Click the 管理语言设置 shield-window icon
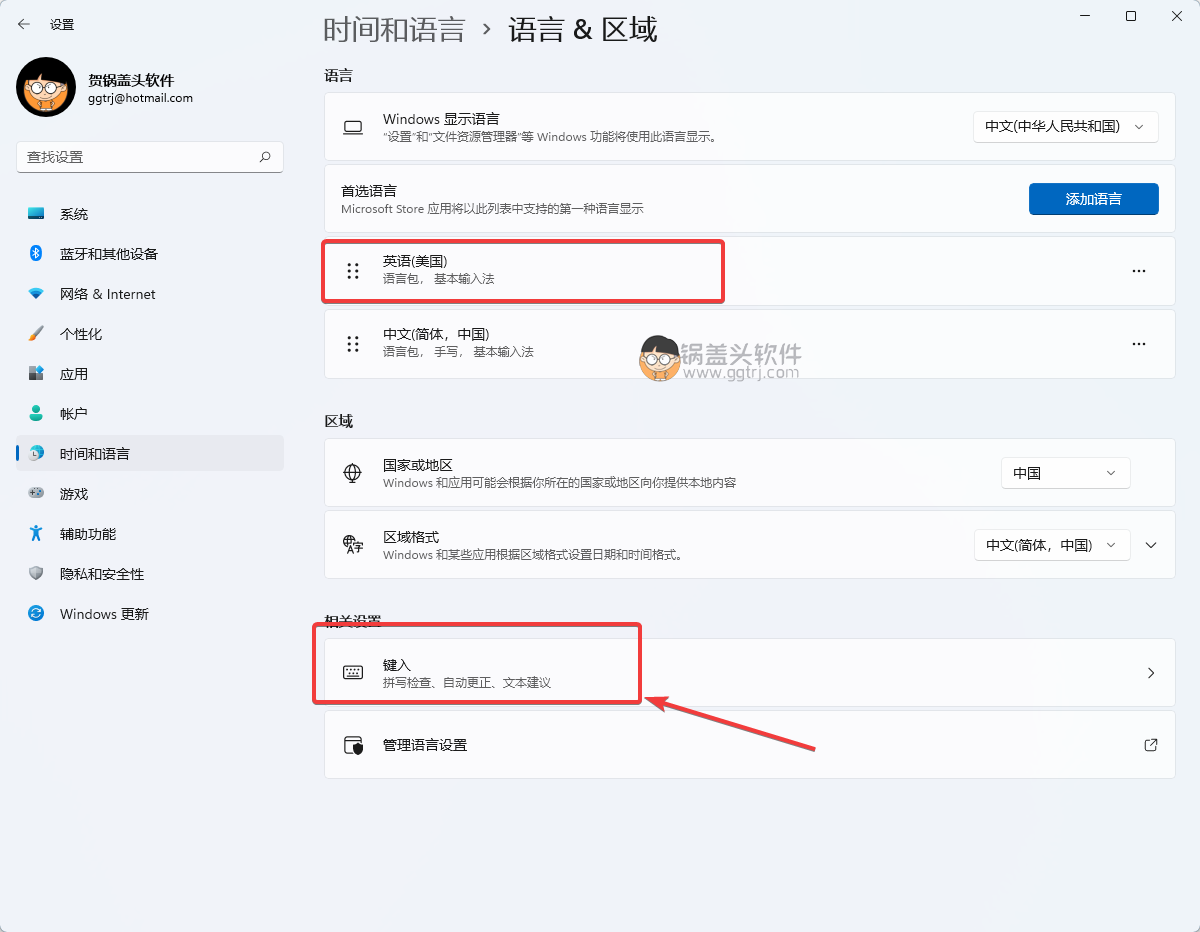1200x932 pixels. pyautogui.click(x=352, y=745)
